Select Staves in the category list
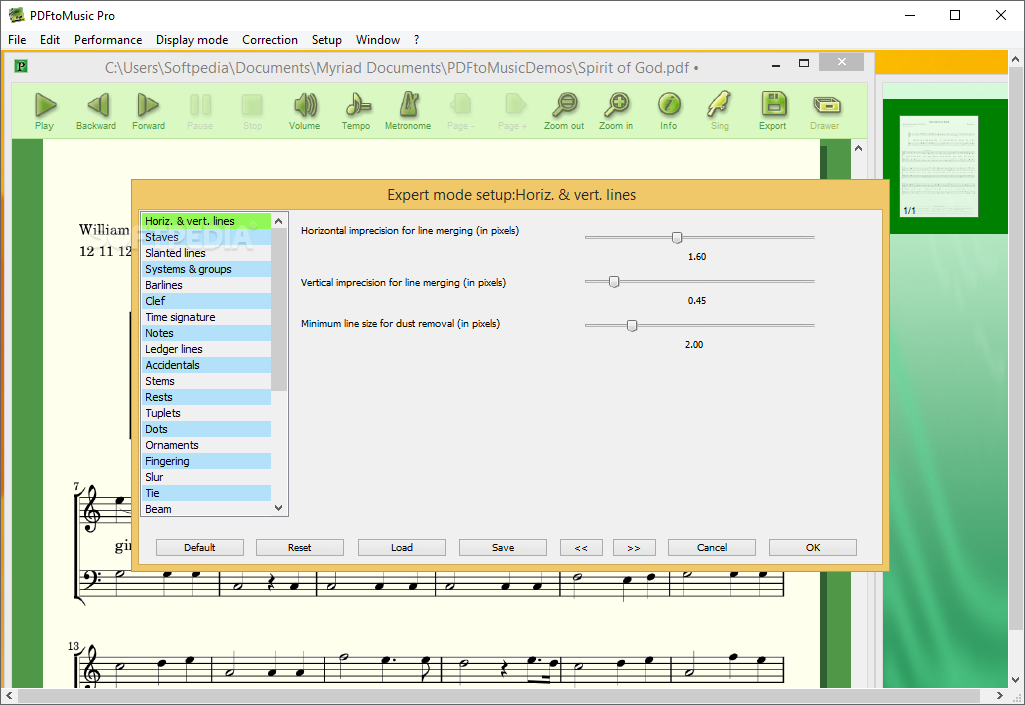This screenshot has width=1025, height=705. 206,237
